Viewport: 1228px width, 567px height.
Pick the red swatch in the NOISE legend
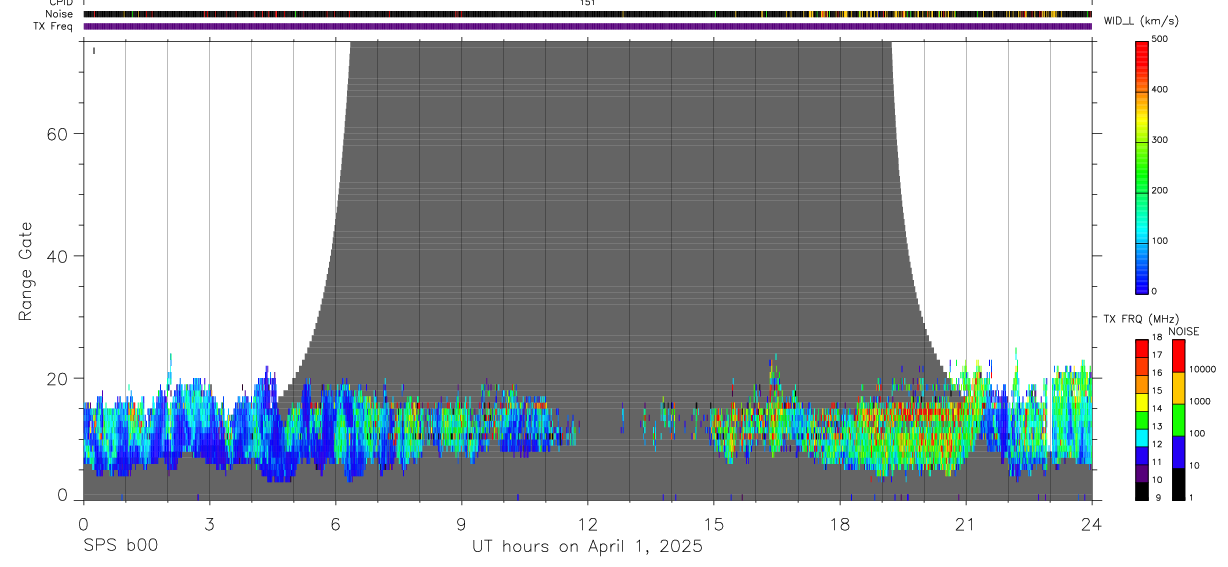click(x=1178, y=355)
